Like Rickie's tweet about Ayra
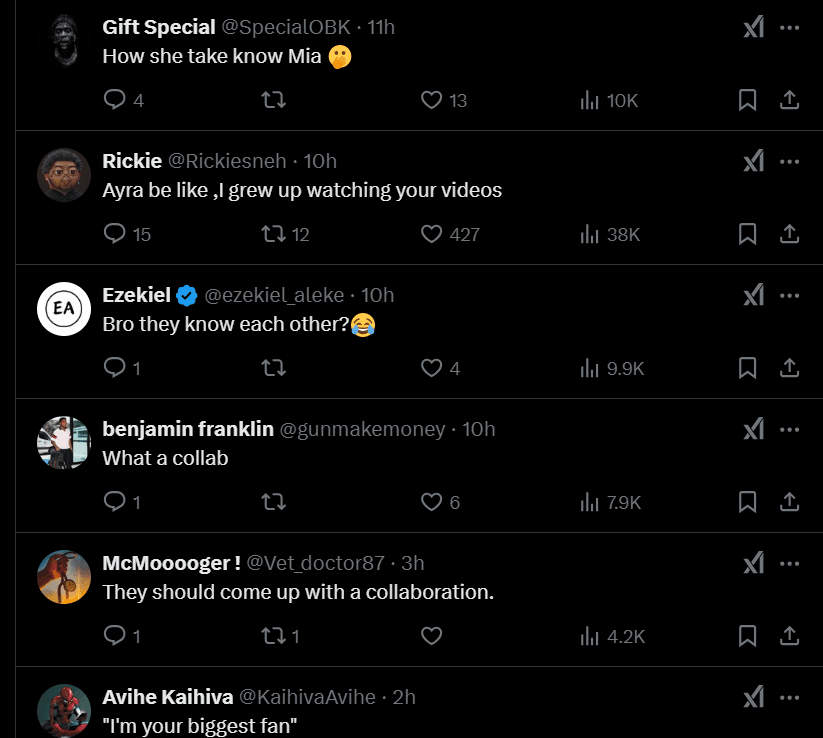Screen dimensions: 823x738 point(432,234)
